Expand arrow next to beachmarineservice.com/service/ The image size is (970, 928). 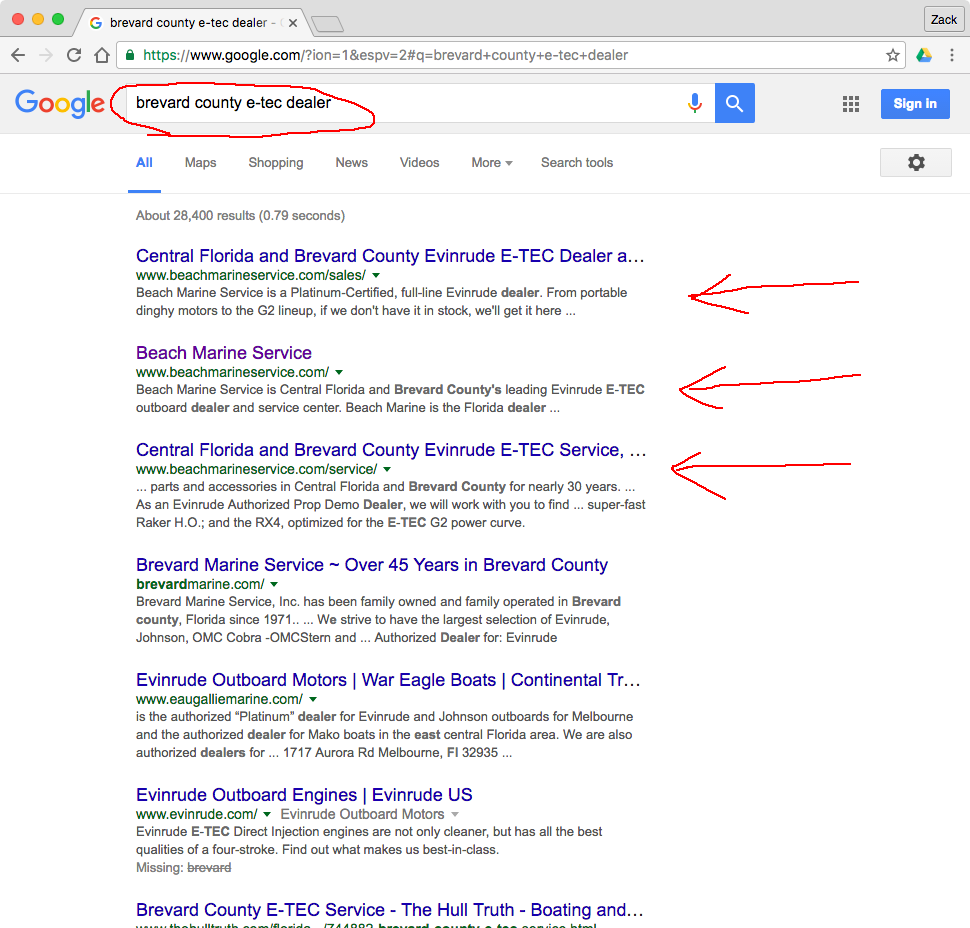click(387, 470)
